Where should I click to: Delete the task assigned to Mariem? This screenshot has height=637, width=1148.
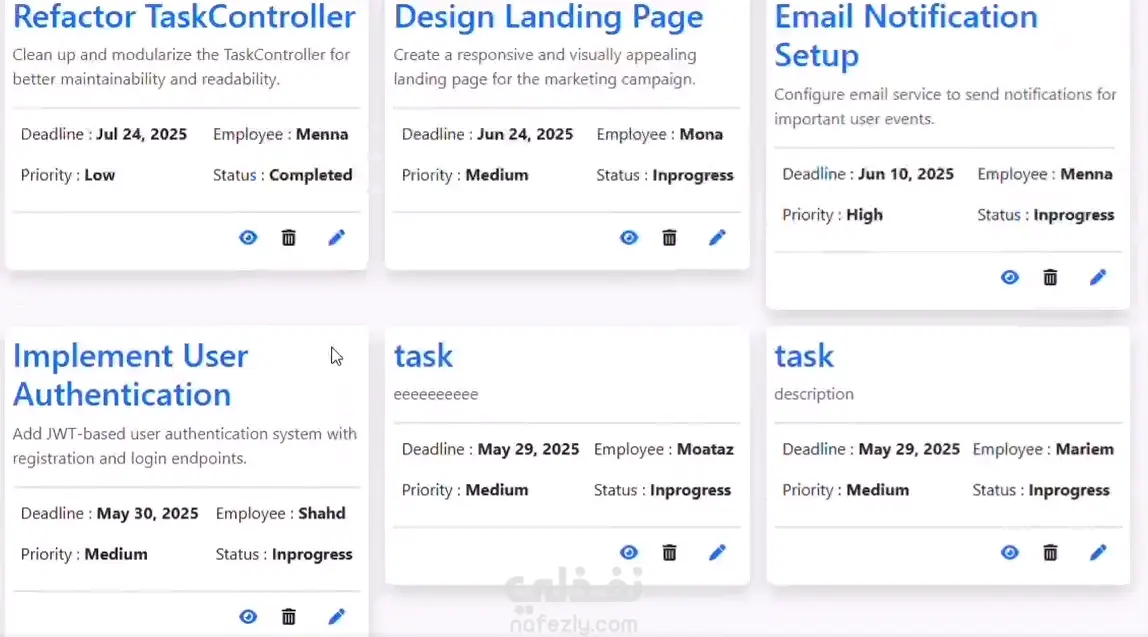[x=1050, y=553]
